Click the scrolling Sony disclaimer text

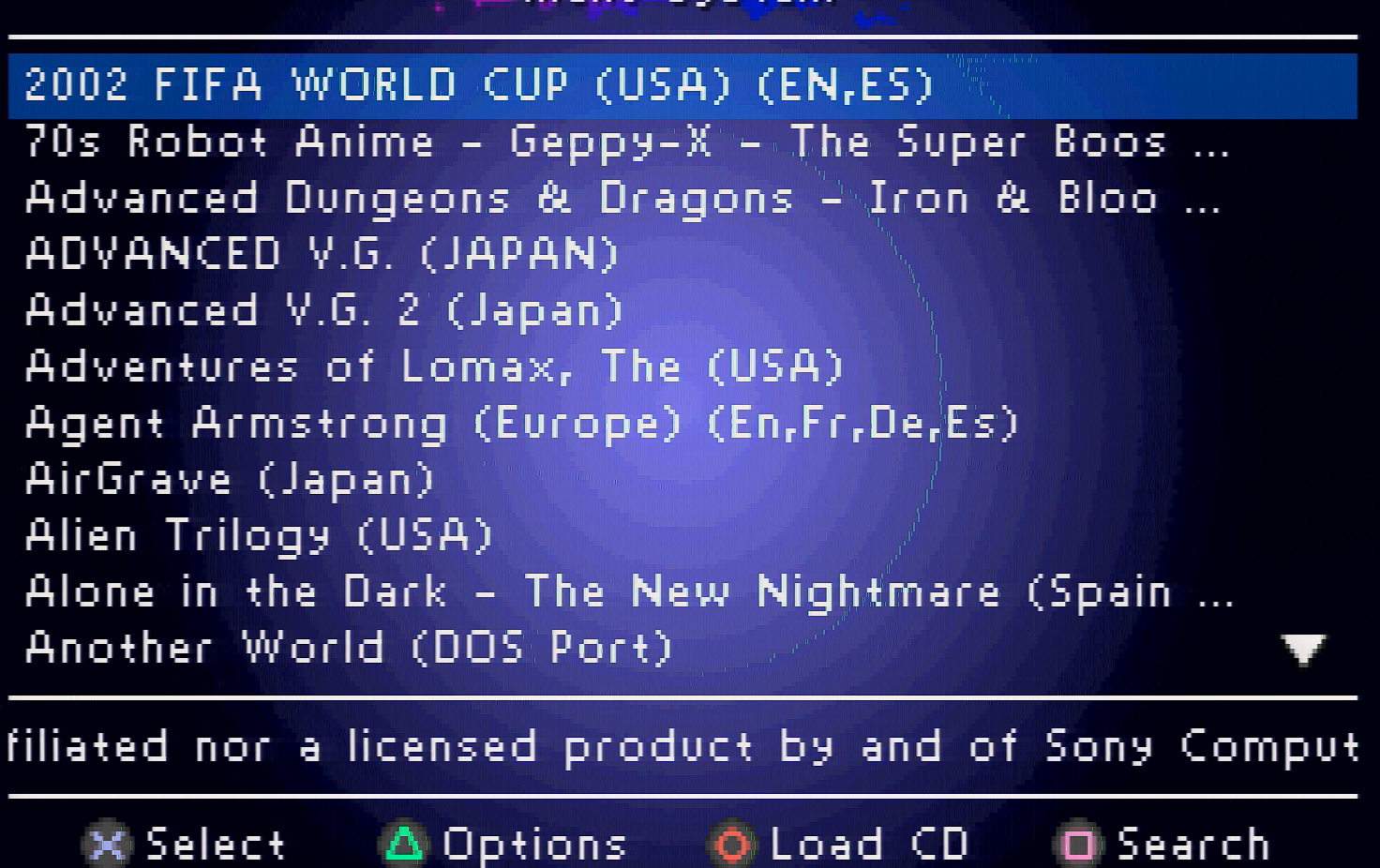tap(682, 748)
